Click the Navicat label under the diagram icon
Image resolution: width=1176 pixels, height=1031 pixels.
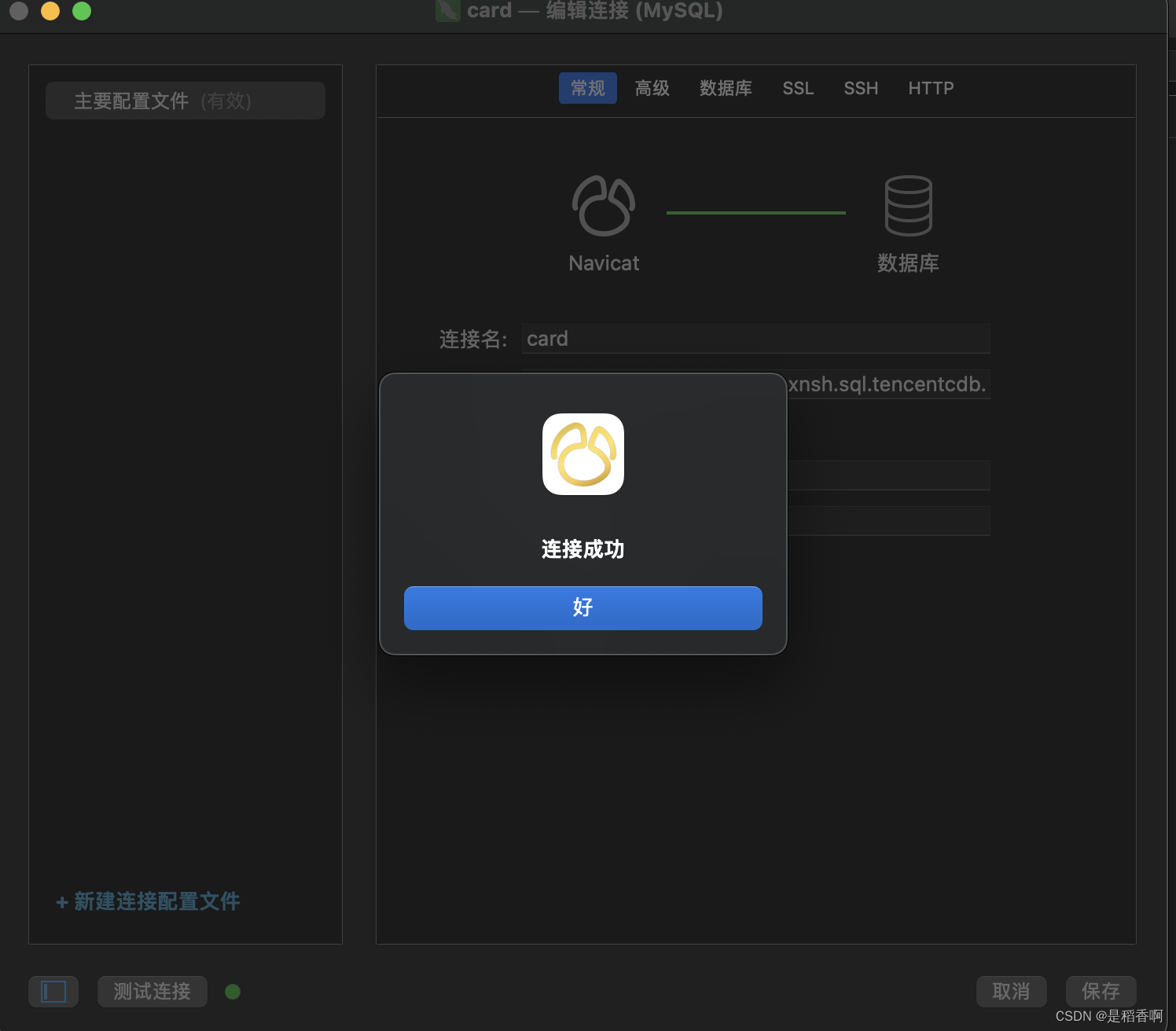(x=604, y=263)
